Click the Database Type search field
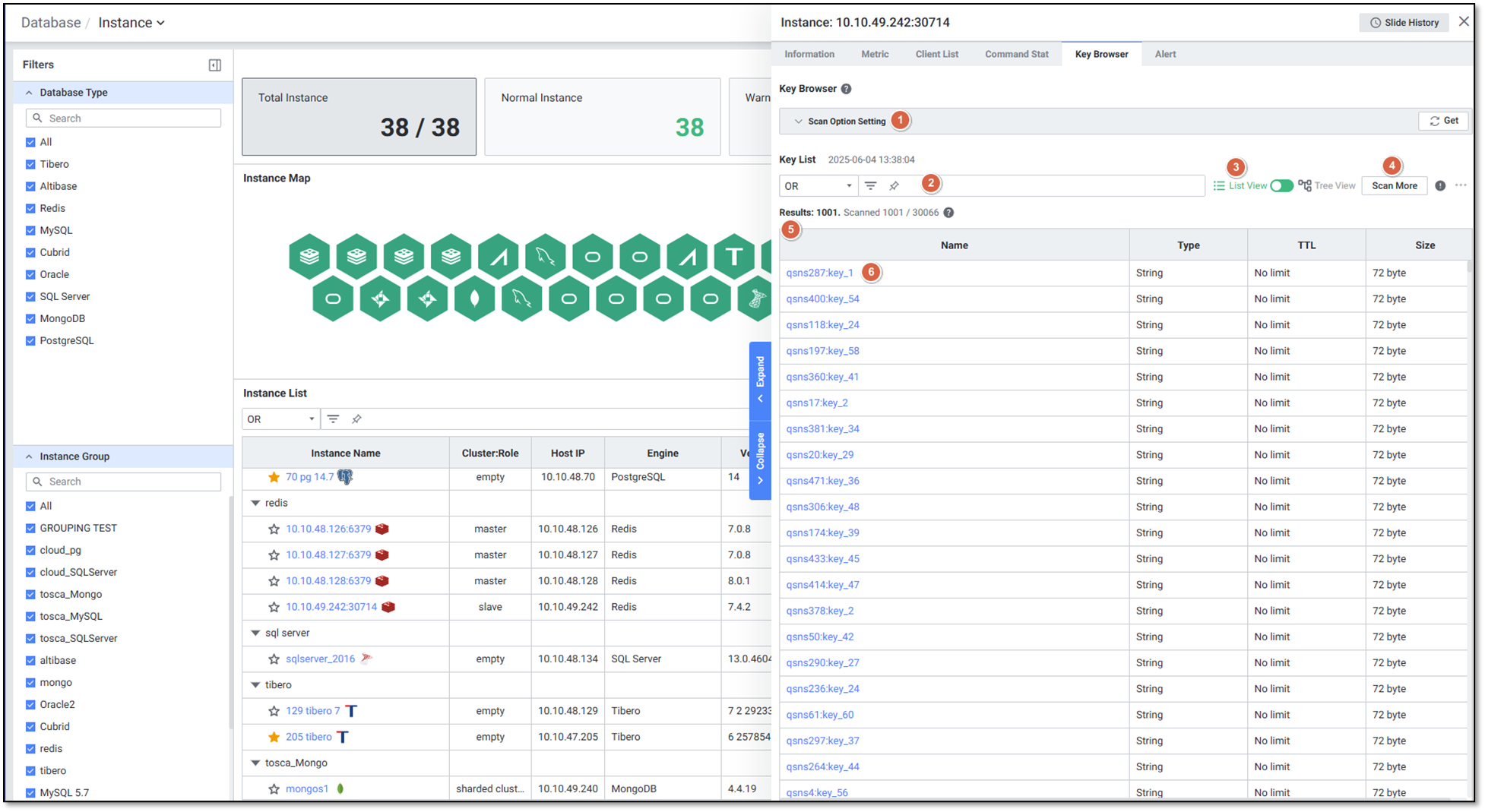 click(x=124, y=118)
